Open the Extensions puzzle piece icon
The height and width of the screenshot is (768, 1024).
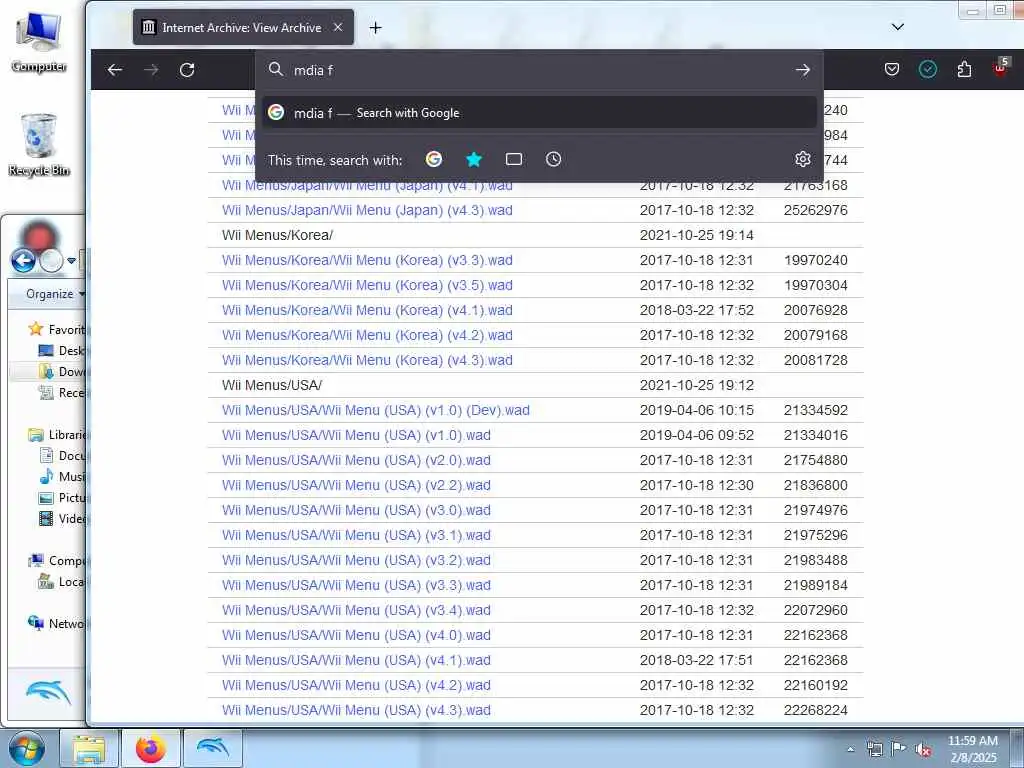click(x=965, y=69)
